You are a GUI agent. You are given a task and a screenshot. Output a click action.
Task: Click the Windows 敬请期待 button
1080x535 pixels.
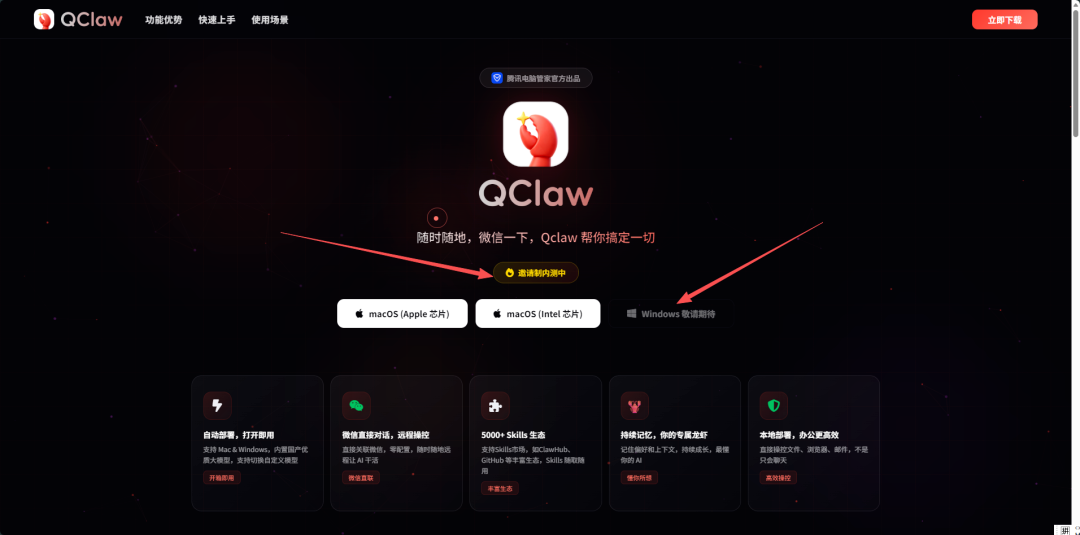point(672,313)
